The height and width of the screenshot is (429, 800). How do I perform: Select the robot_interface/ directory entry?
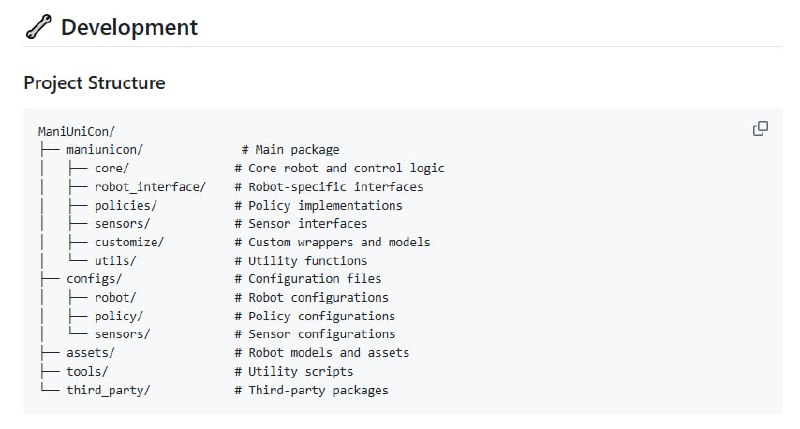click(150, 187)
